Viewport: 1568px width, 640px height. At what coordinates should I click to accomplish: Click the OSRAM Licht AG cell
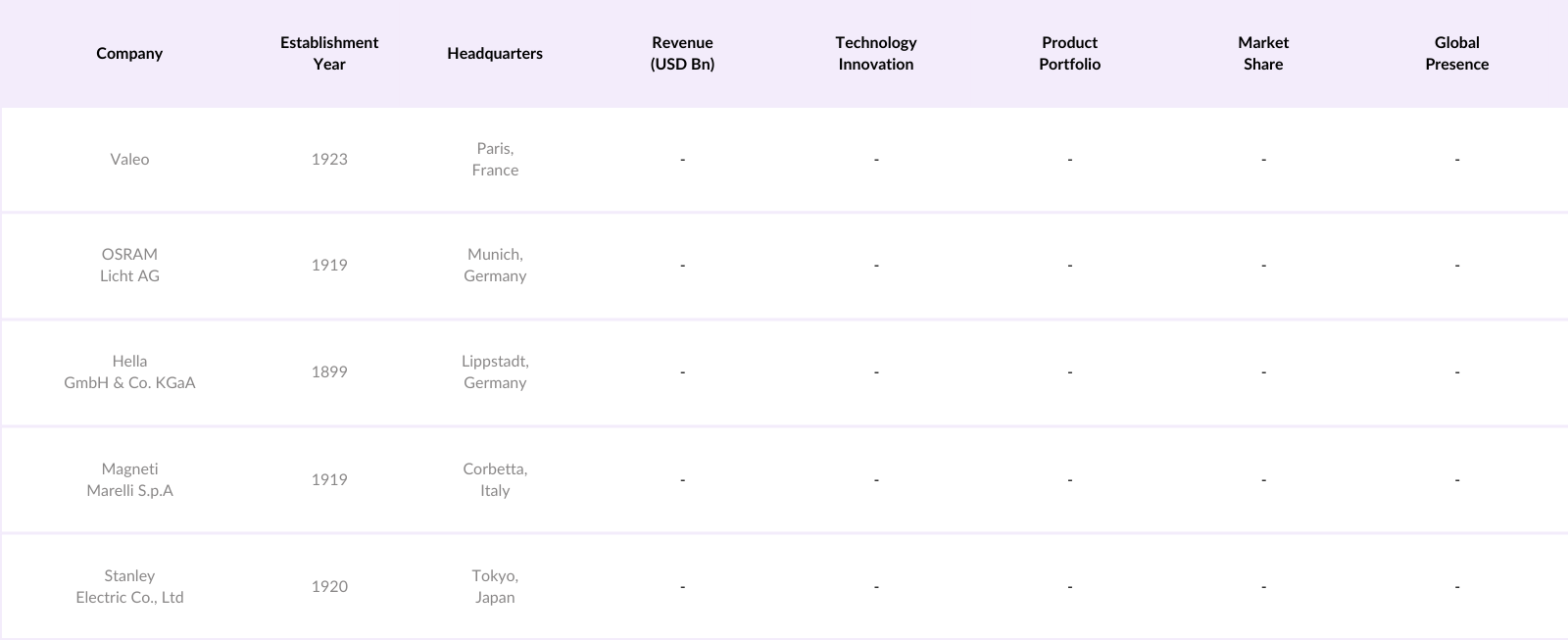(129, 265)
